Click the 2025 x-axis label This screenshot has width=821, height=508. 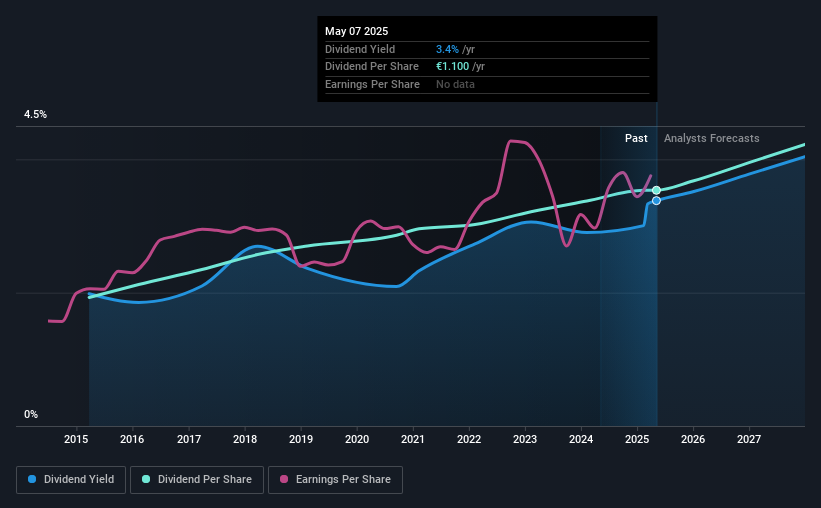637,439
